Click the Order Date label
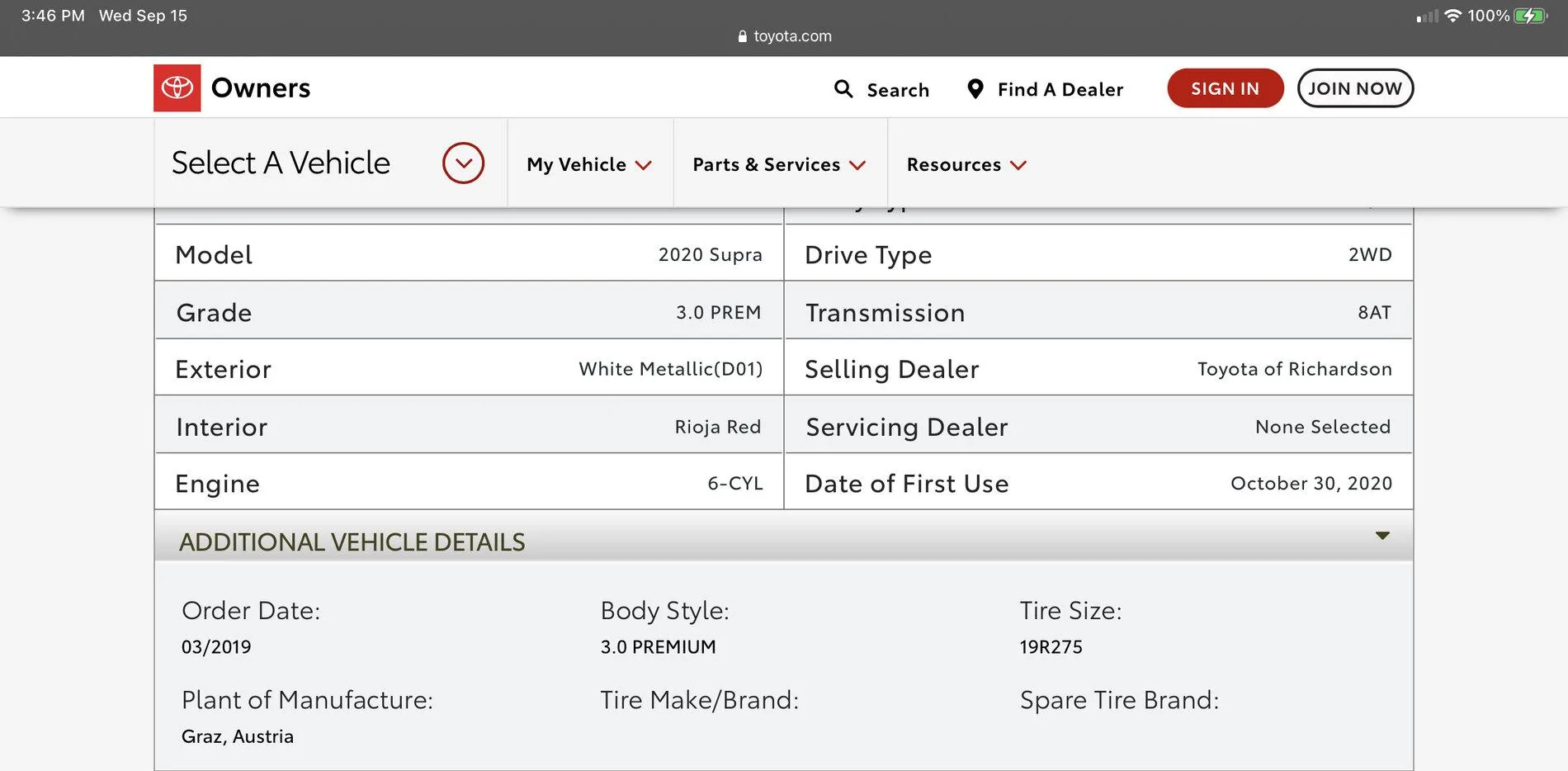The image size is (1568, 771). pos(251,610)
